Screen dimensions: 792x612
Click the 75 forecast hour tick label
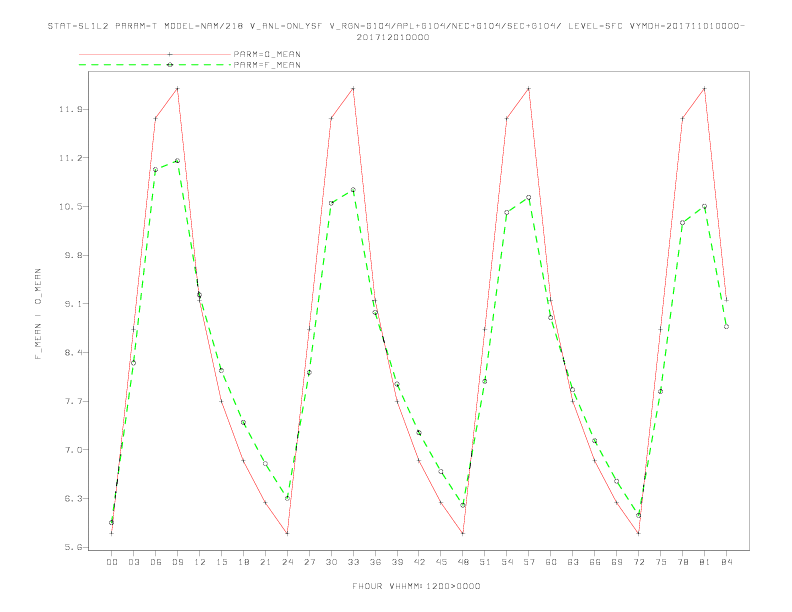coord(661,562)
